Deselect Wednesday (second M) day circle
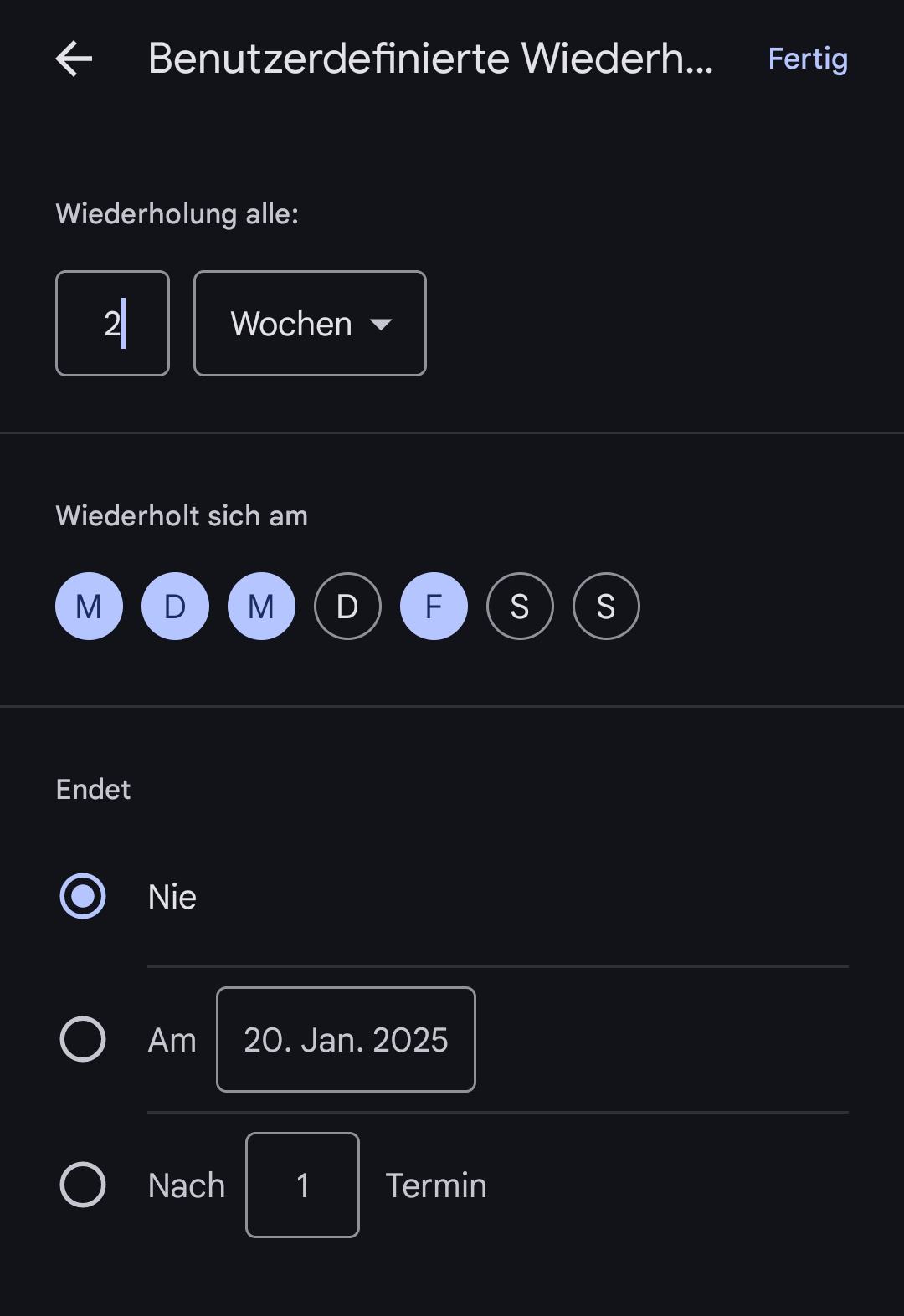 [261, 607]
